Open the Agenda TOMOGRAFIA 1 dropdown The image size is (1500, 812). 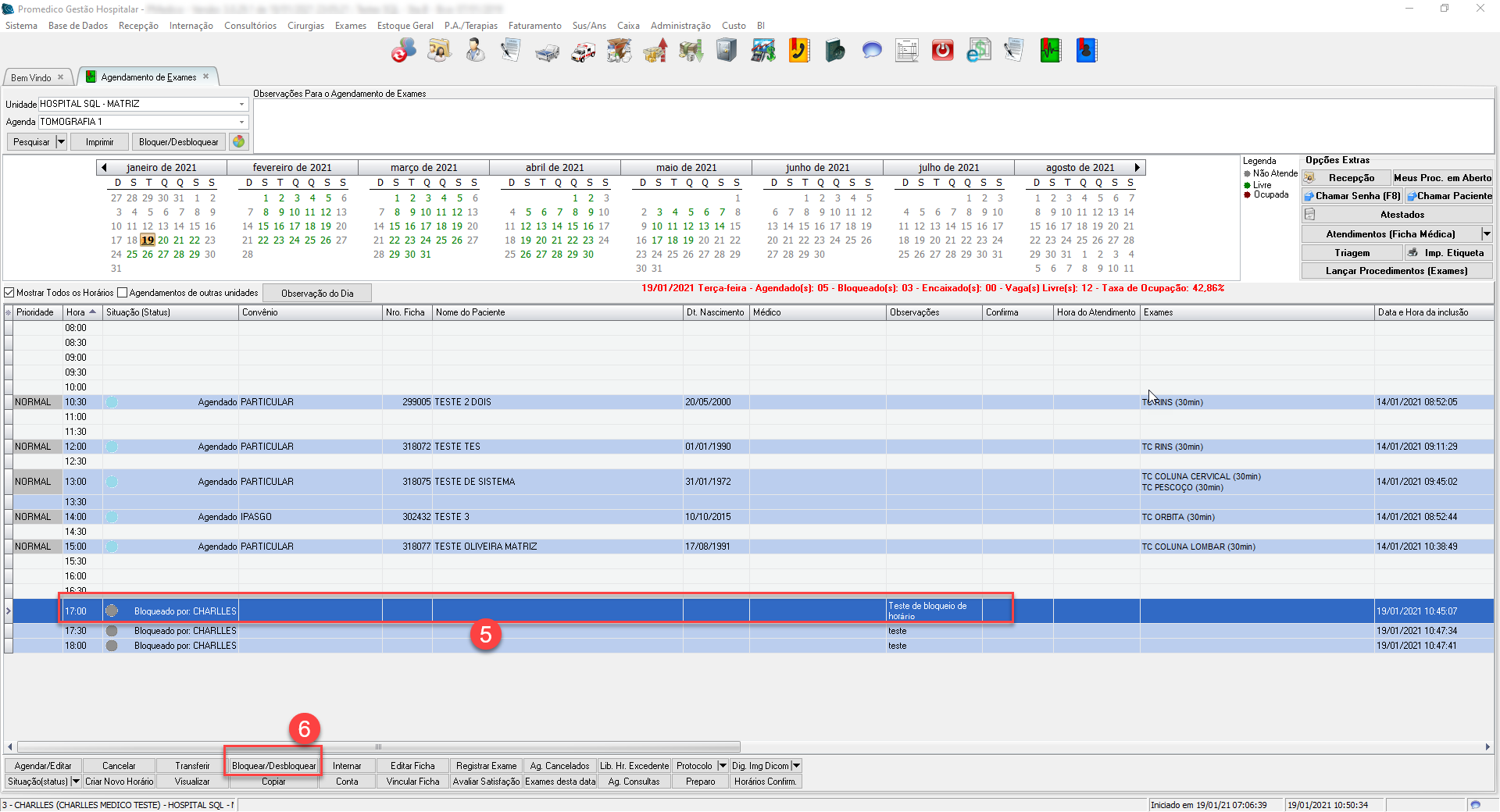click(x=241, y=122)
